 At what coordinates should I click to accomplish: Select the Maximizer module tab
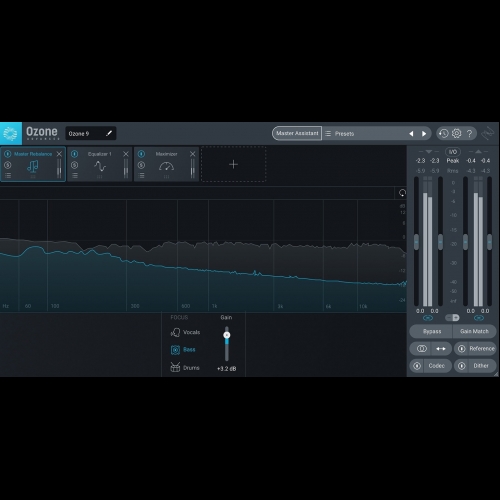[x=166, y=164]
